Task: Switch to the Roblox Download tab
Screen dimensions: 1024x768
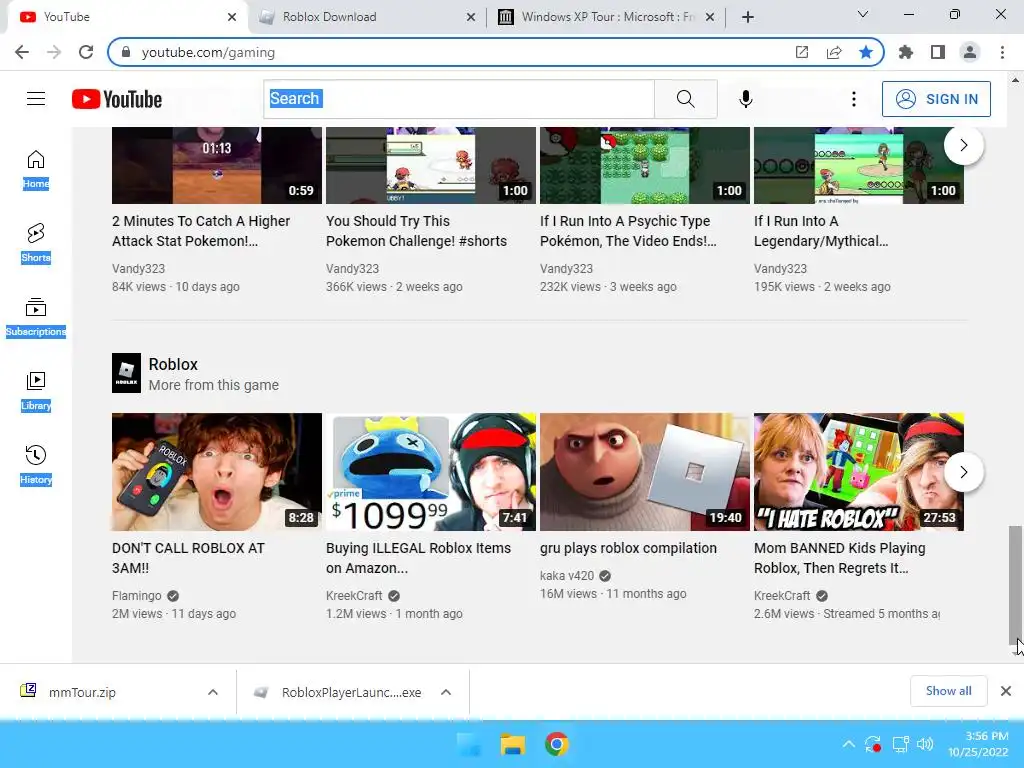Action: click(x=366, y=17)
